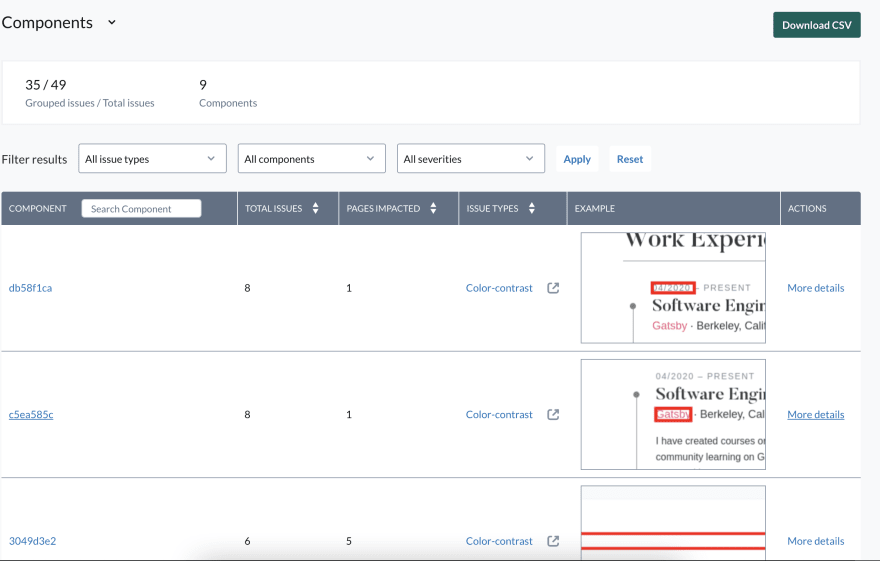Open component c5ea585c link
The width and height of the screenshot is (880, 561).
click(x=31, y=415)
